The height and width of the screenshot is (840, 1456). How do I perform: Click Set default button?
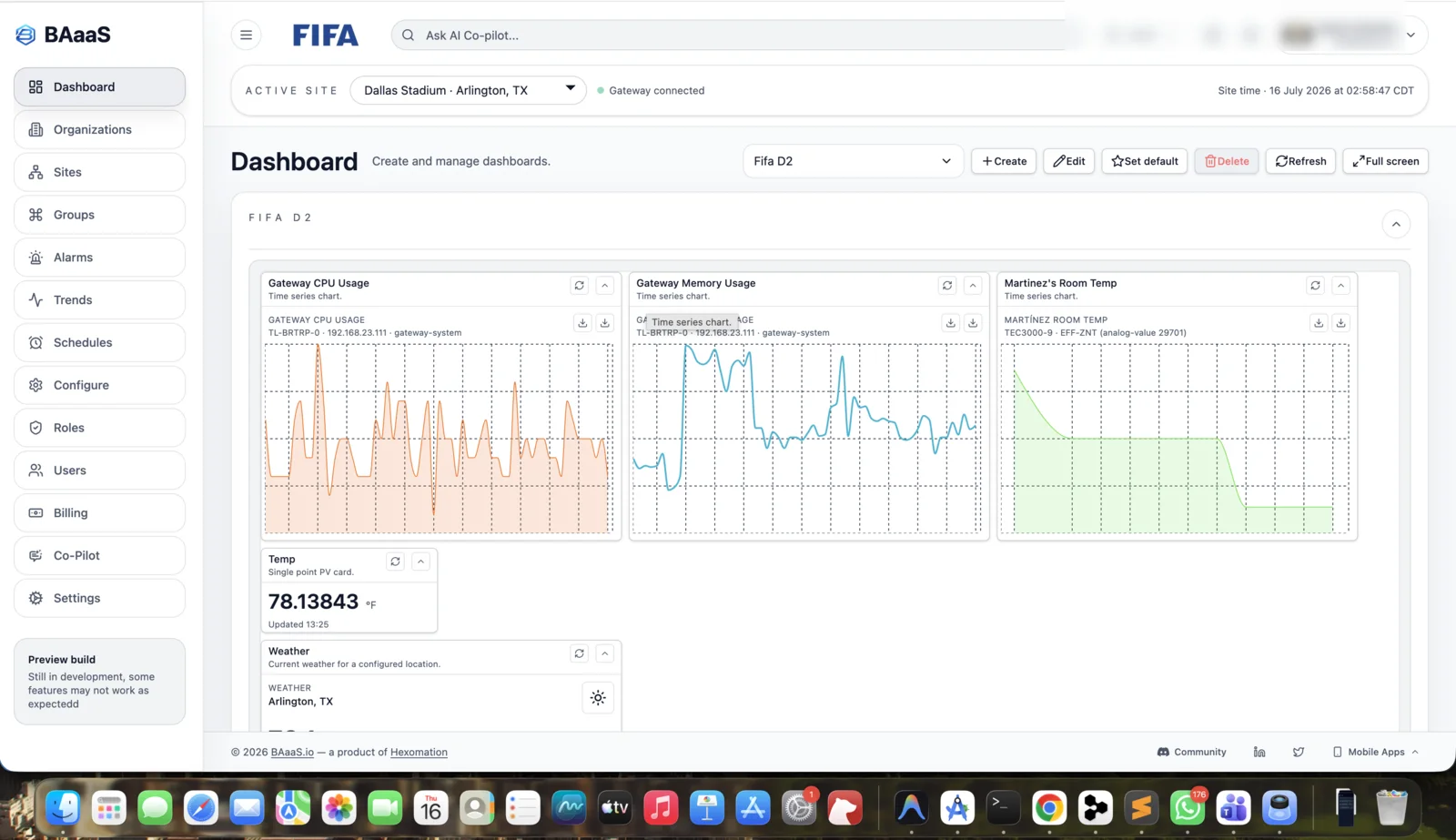pos(1145,161)
